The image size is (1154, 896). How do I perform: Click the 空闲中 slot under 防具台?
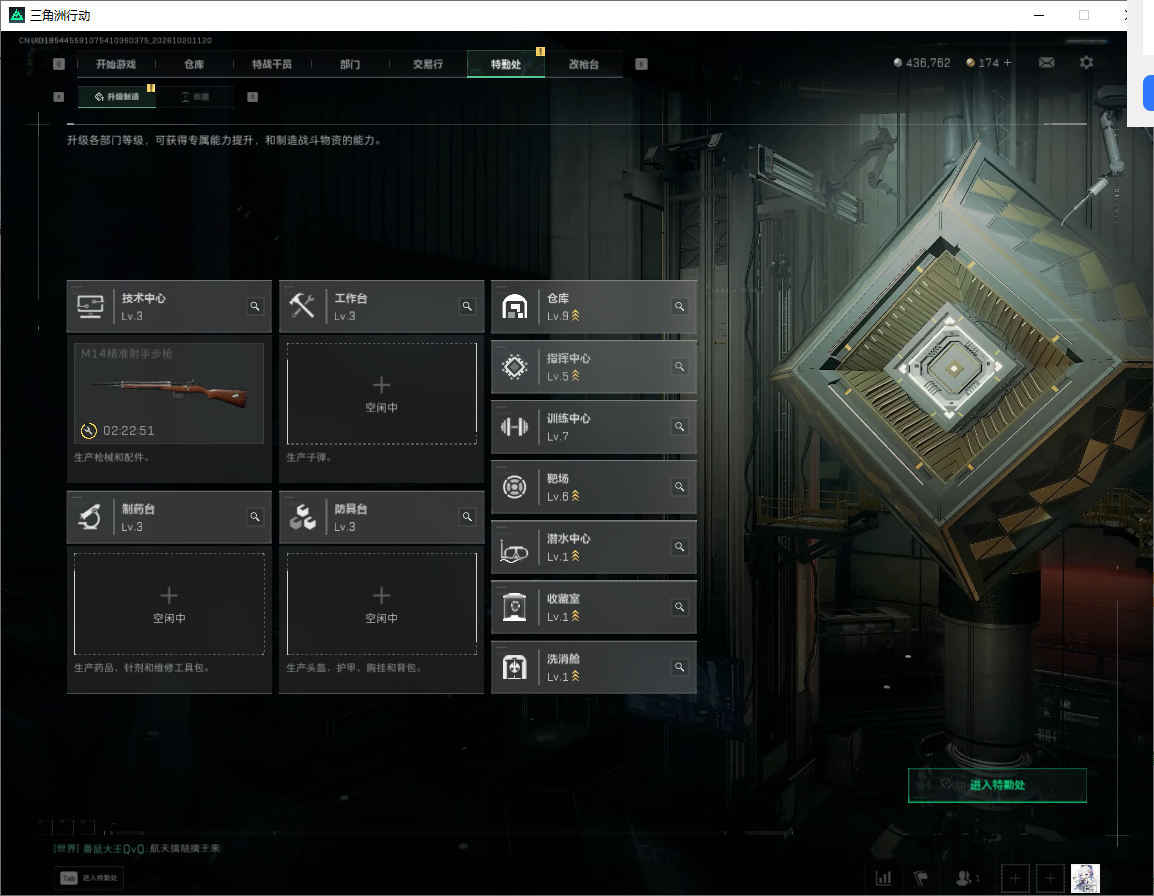[x=381, y=604]
